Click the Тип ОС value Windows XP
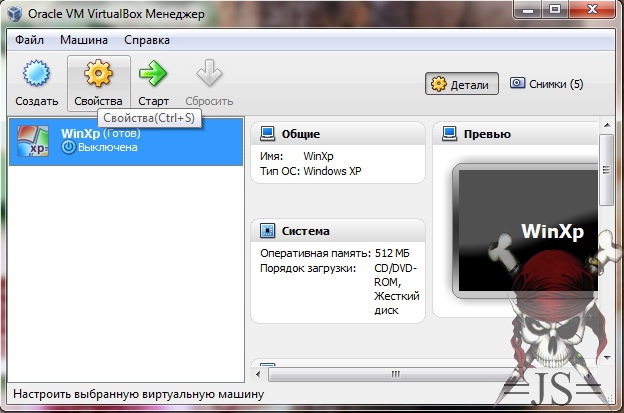This screenshot has height=413, width=624. pyautogui.click(x=332, y=171)
